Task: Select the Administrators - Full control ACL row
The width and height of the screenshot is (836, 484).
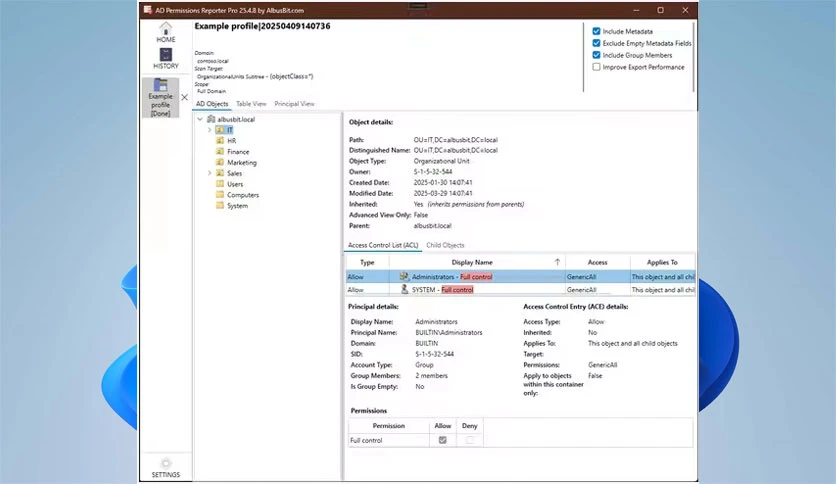Action: pyautogui.click(x=520, y=277)
